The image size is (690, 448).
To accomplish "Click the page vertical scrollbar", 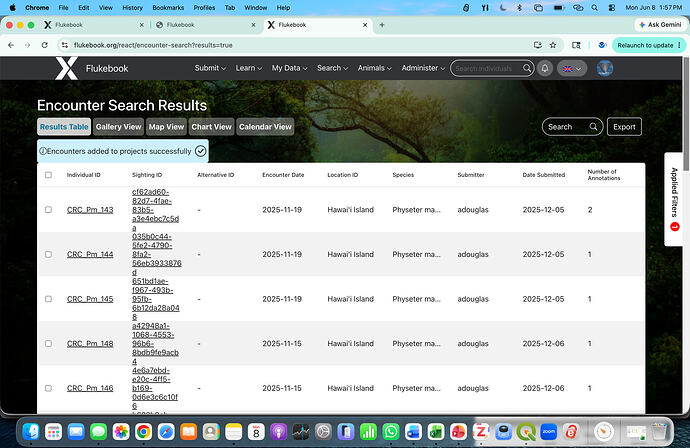I will [x=686, y=110].
